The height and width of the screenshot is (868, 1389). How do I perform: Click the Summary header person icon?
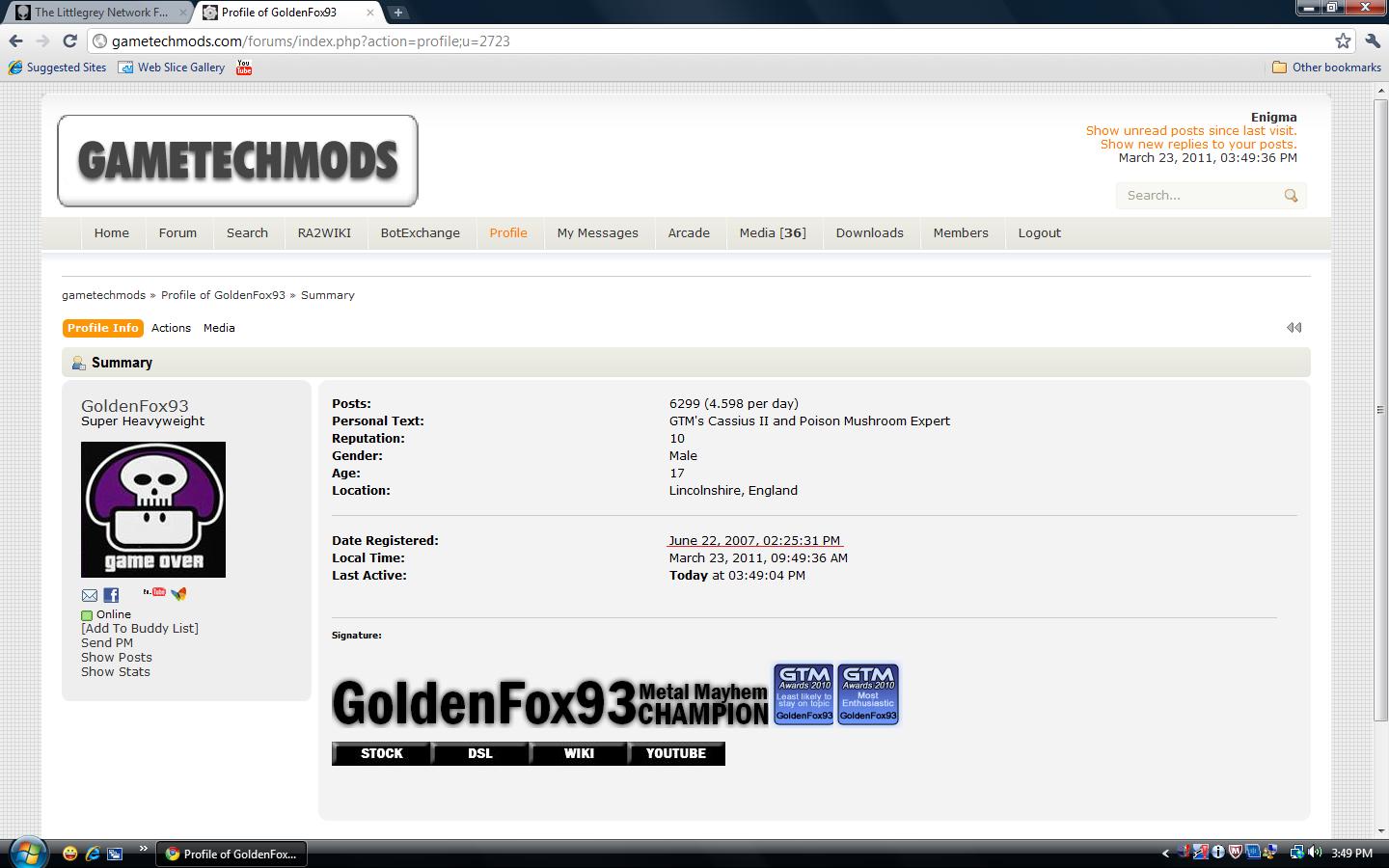(78, 364)
